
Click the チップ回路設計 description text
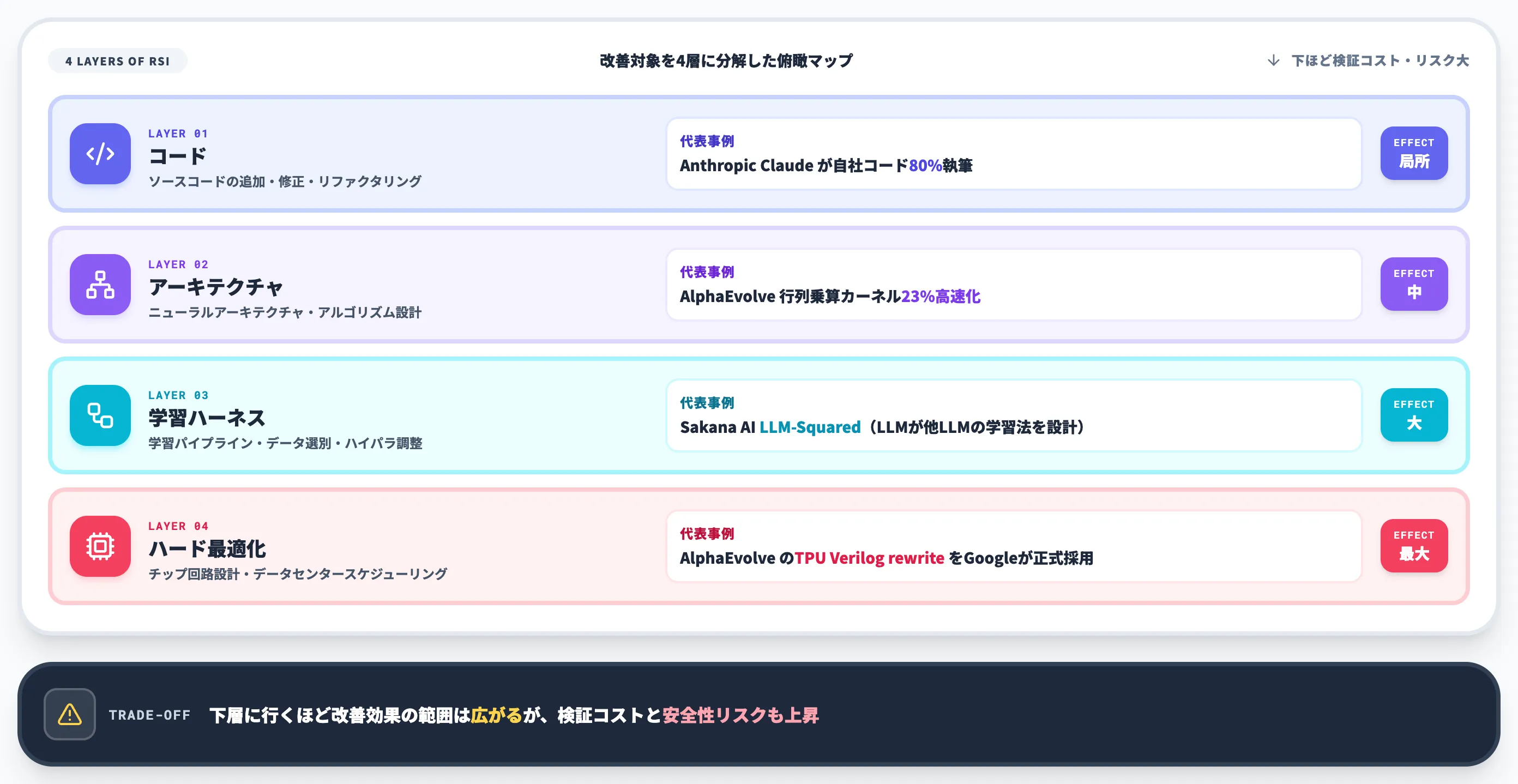[x=298, y=574]
